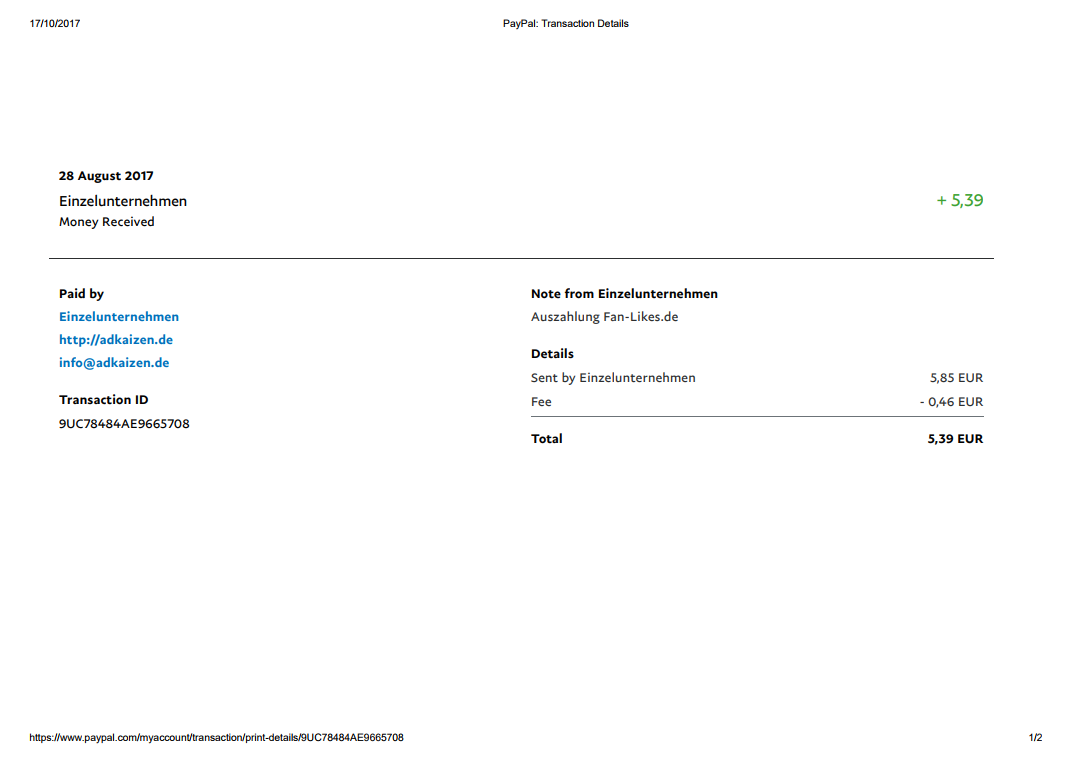The height and width of the screenshot is (761, 1069).
Task: Click the 28 August 2017 date
Action: pos(106,176)
